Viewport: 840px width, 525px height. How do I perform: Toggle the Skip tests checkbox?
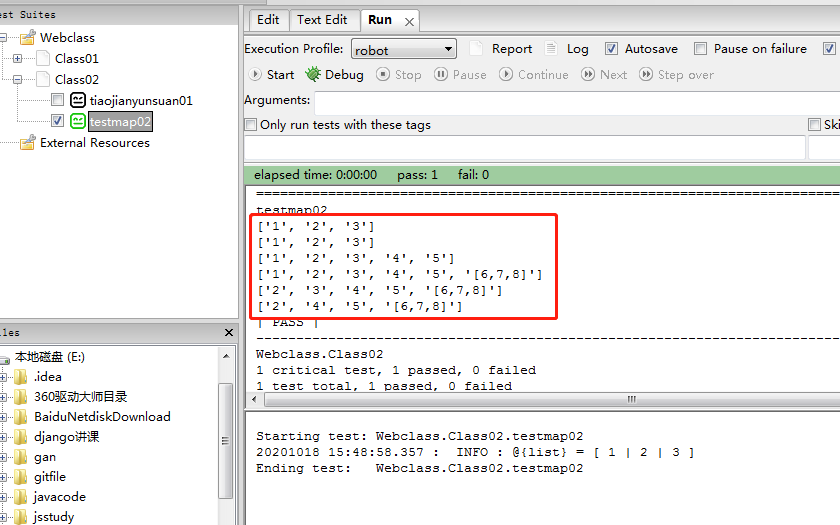point(814,125)
